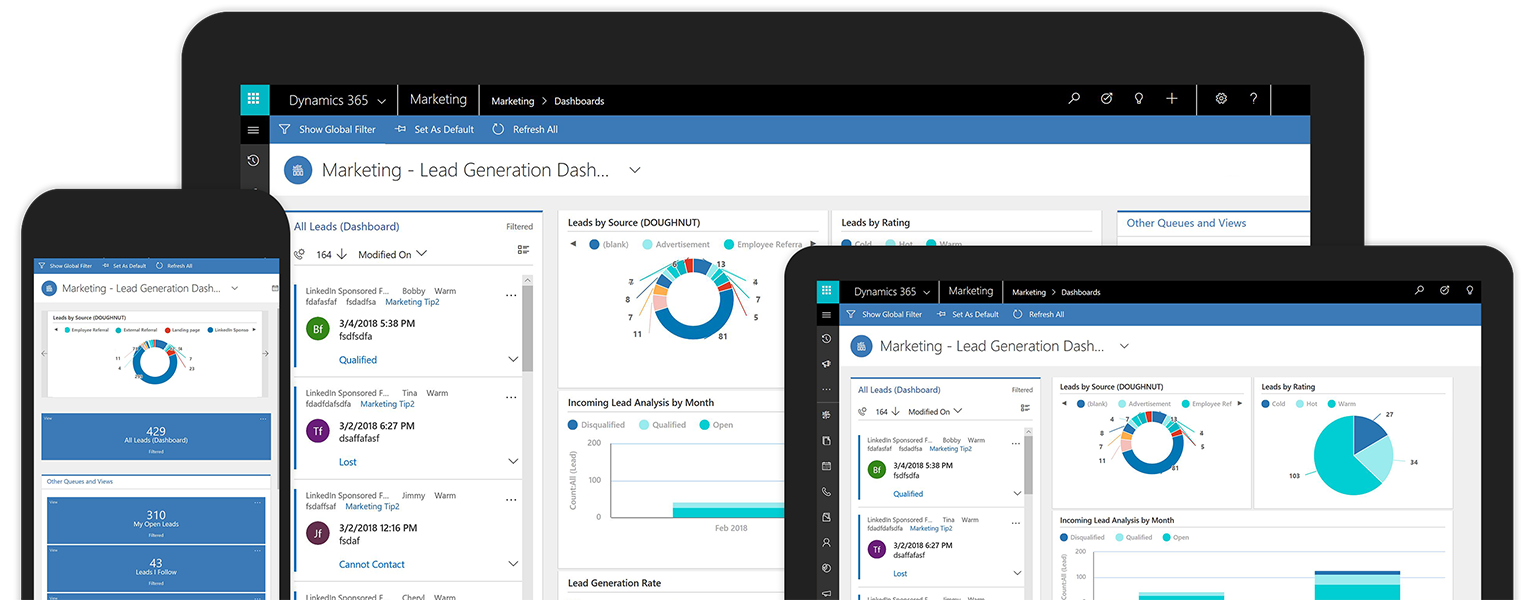Open recent items icon in large tablet sidebar

(253, 160)
